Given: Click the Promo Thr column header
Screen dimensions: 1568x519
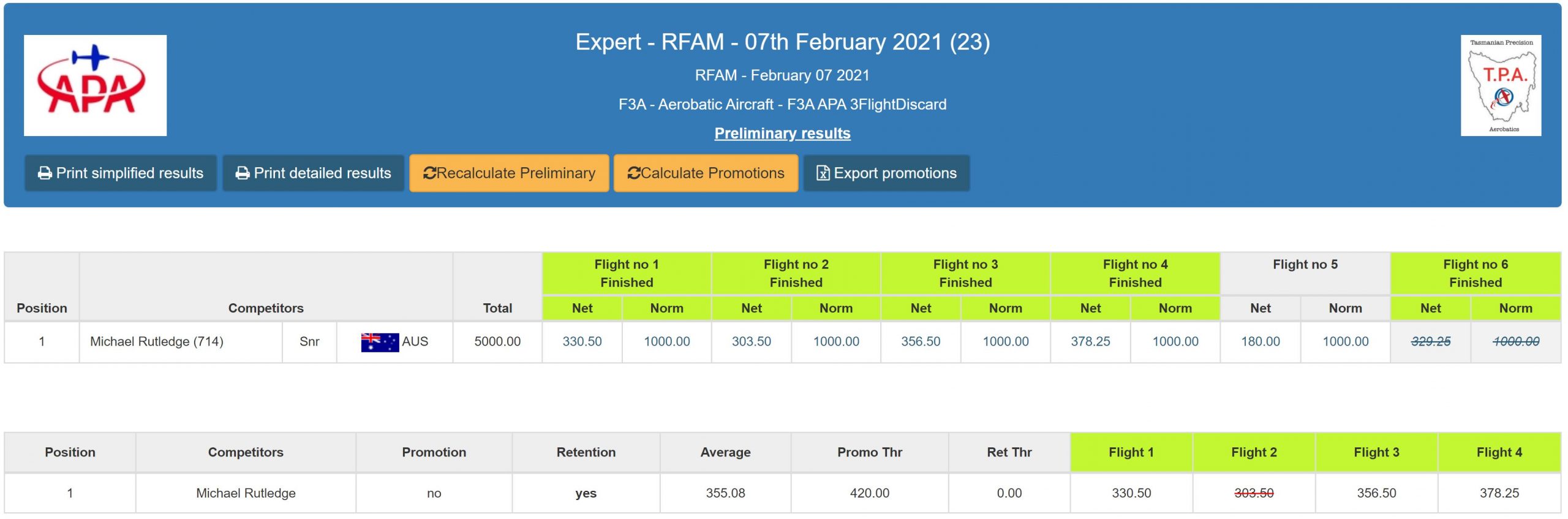Looking at the screenshot, I should tap(869, 452).
